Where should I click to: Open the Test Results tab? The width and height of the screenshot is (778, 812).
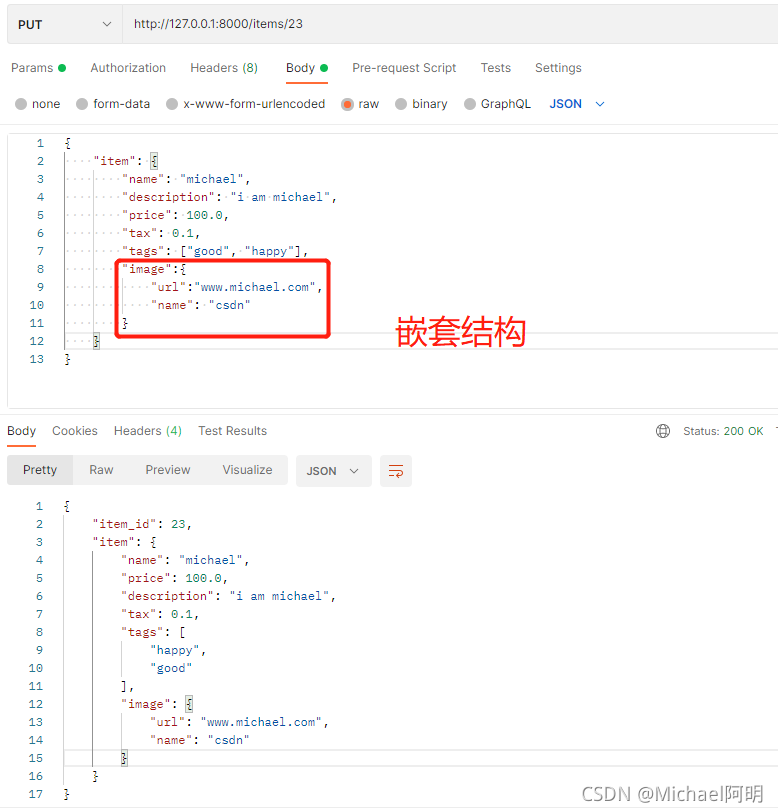233,431
